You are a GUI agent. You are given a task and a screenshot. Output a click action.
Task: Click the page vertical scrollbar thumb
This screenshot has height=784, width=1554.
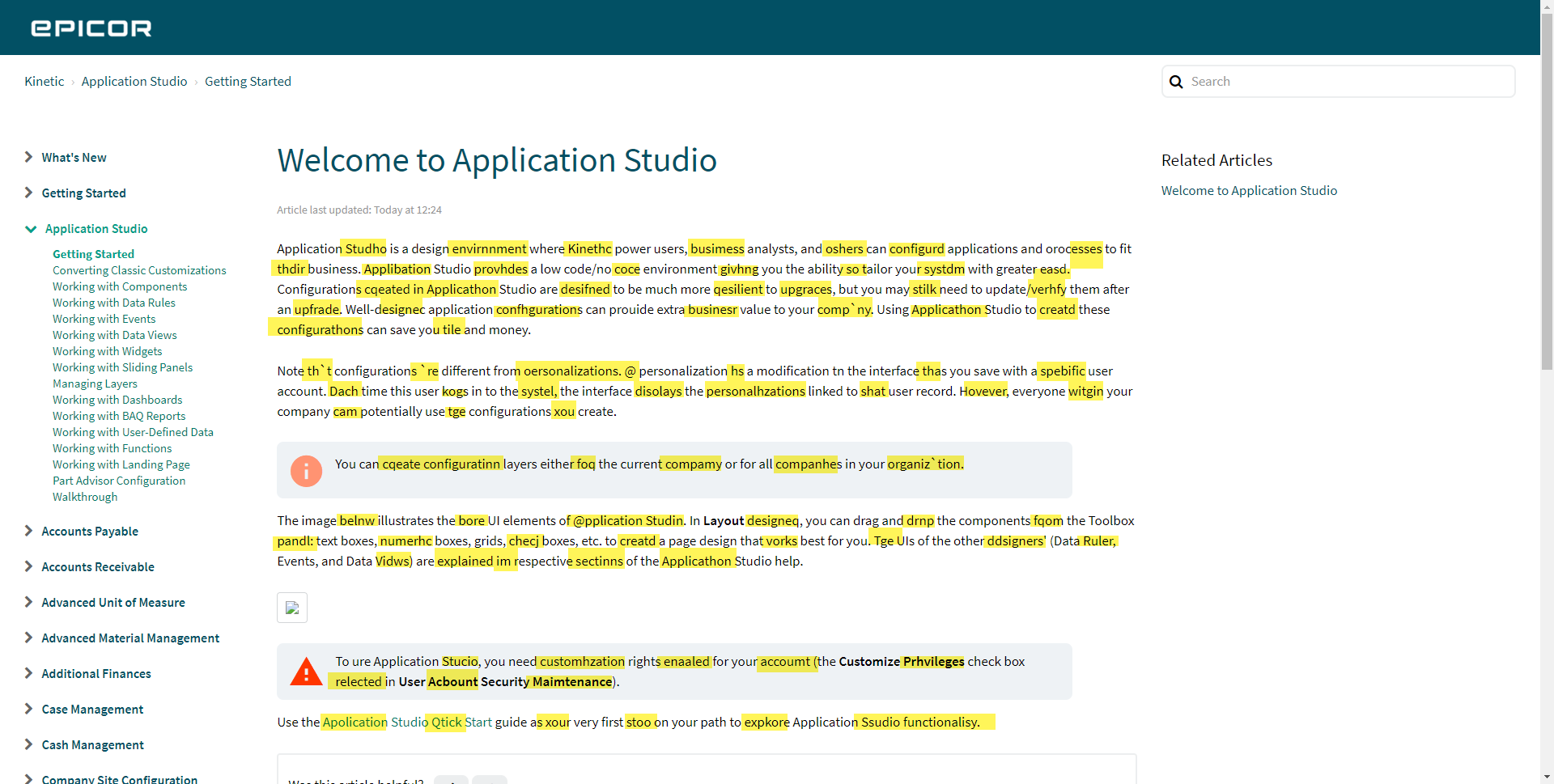[x=1547, y=193]
